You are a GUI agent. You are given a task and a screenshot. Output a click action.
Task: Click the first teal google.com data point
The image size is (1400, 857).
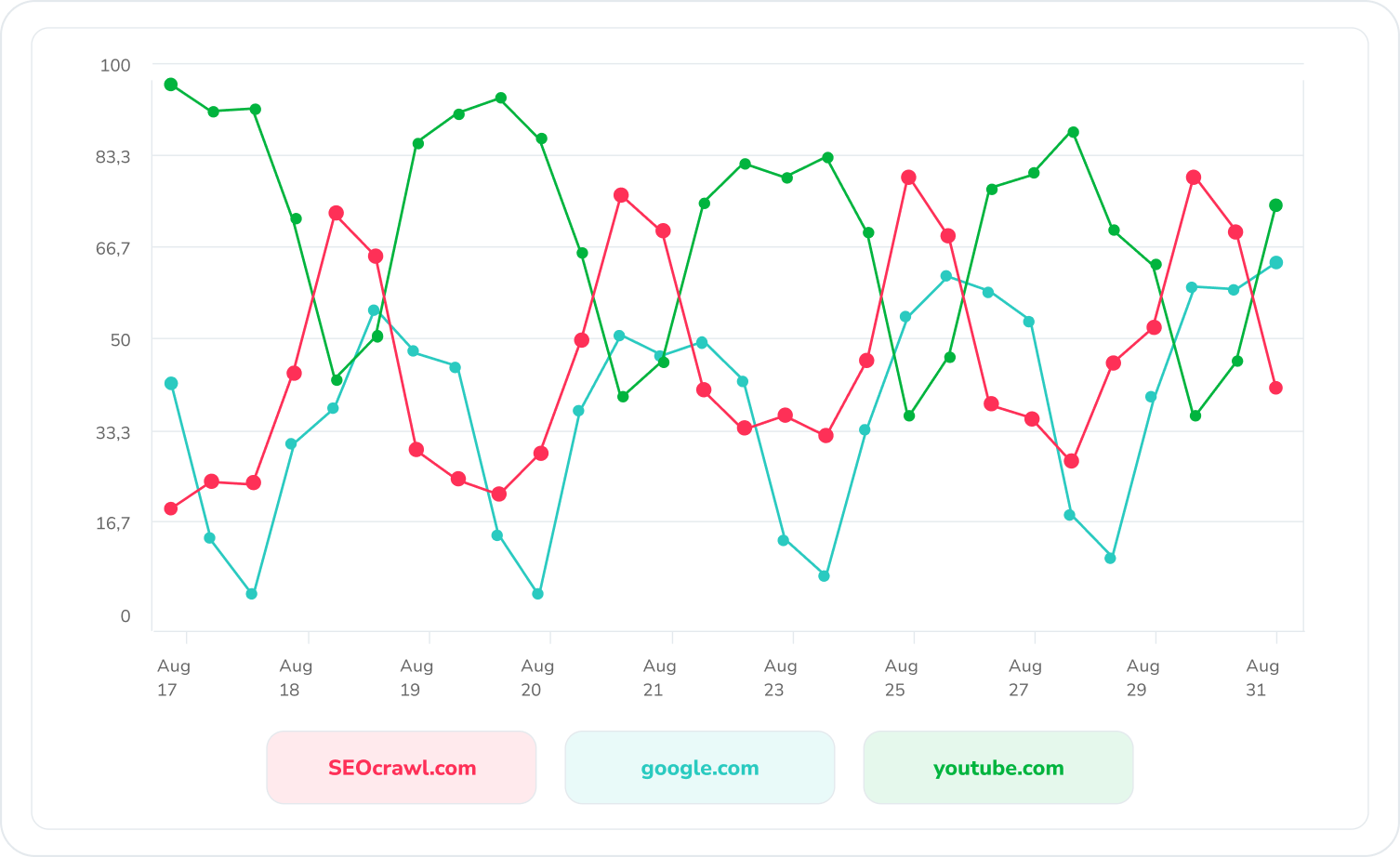point(171,383)
